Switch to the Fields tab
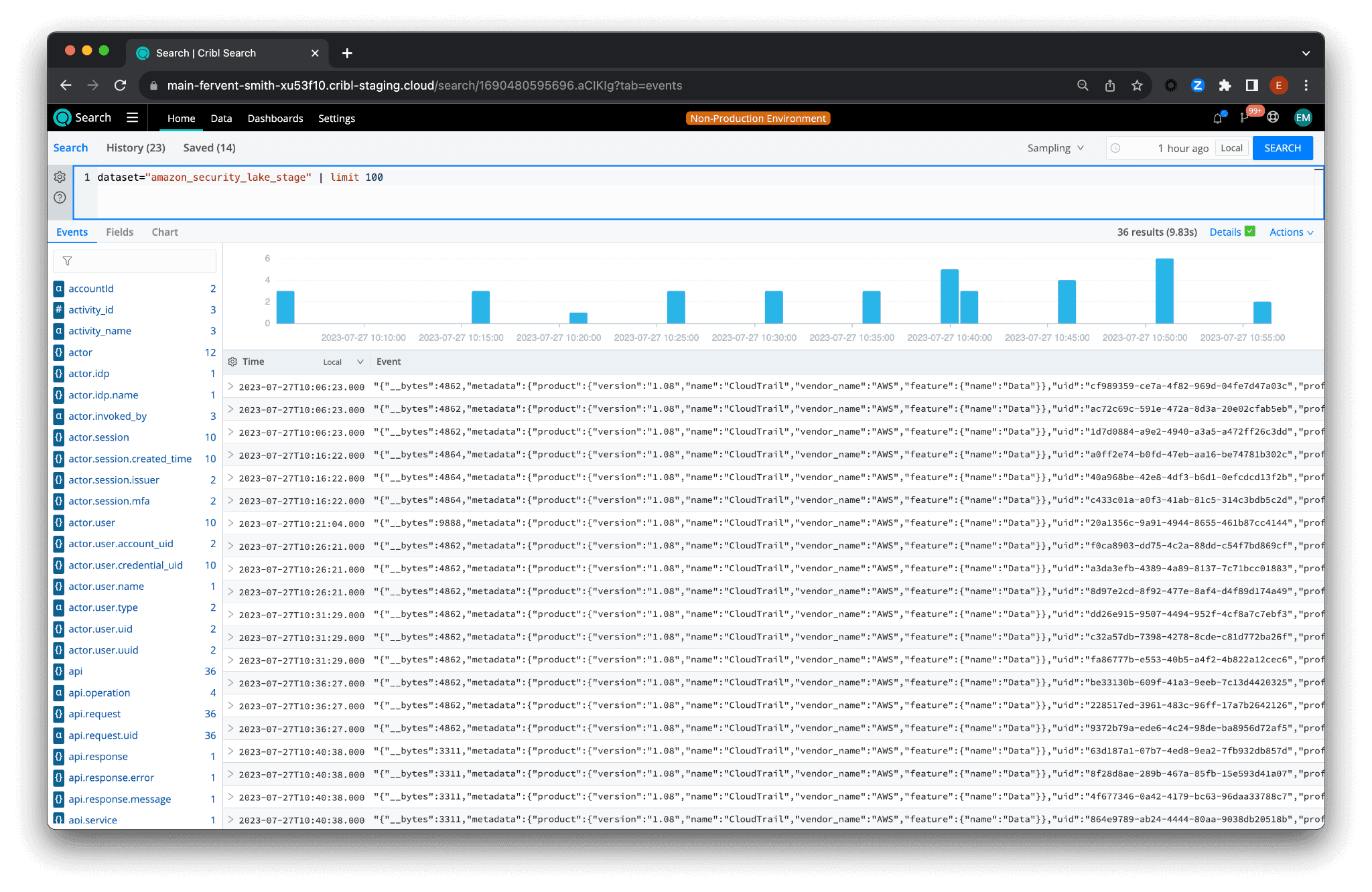Image resolution: width=1372 pixels, height=892 pixels. pos(119,232)
